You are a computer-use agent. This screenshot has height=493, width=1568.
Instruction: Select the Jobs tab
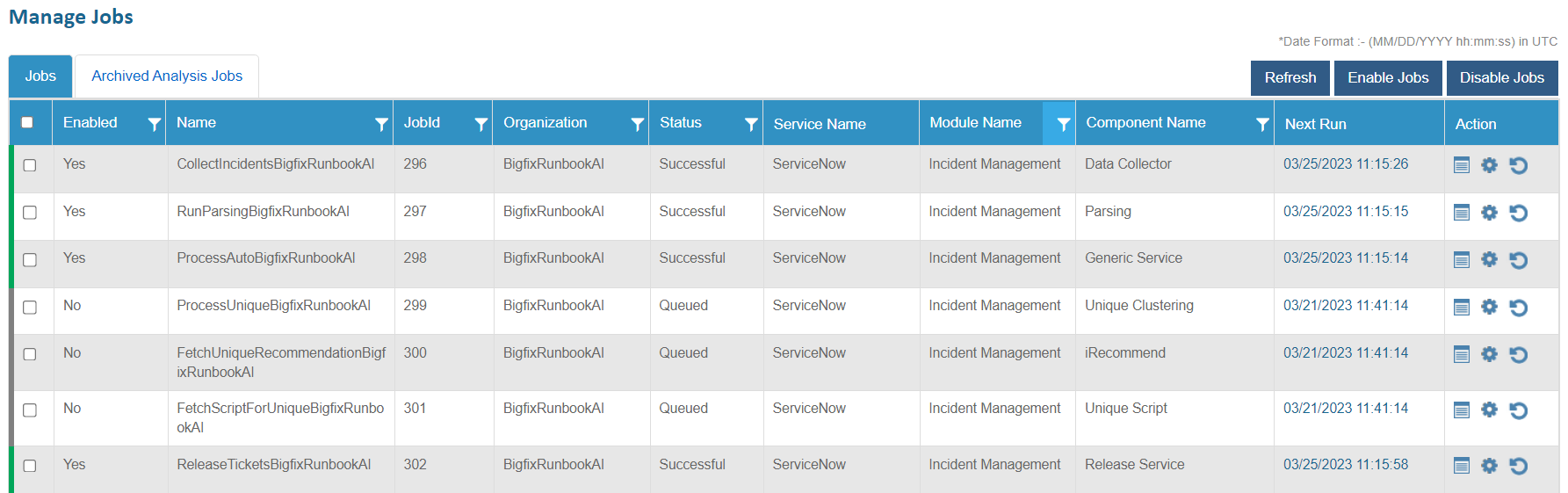40,76
